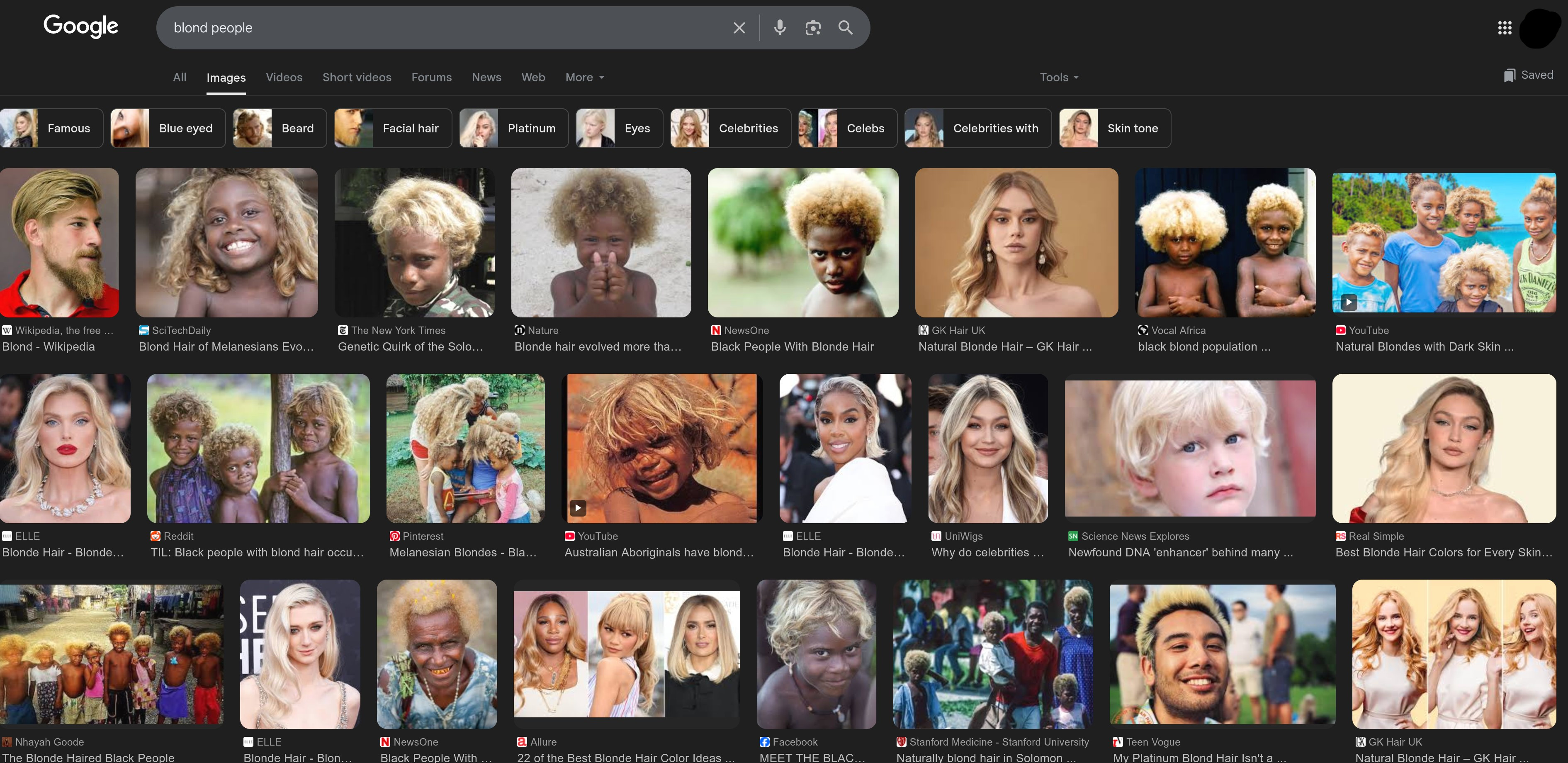Open the Short videos tab

357,77
